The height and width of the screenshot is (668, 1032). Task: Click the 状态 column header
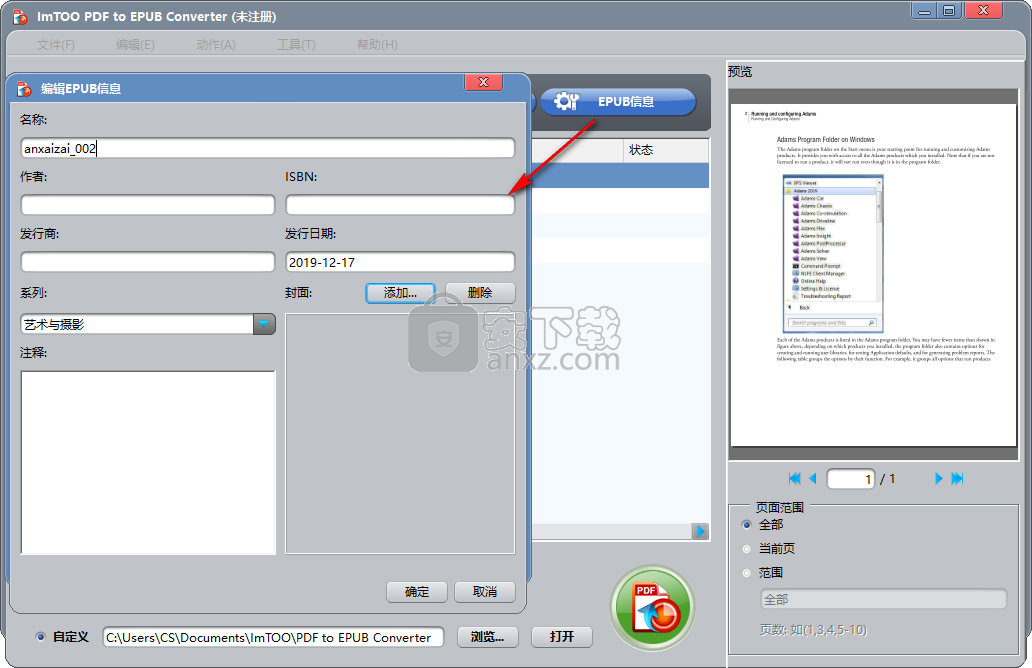pos(665,150)
